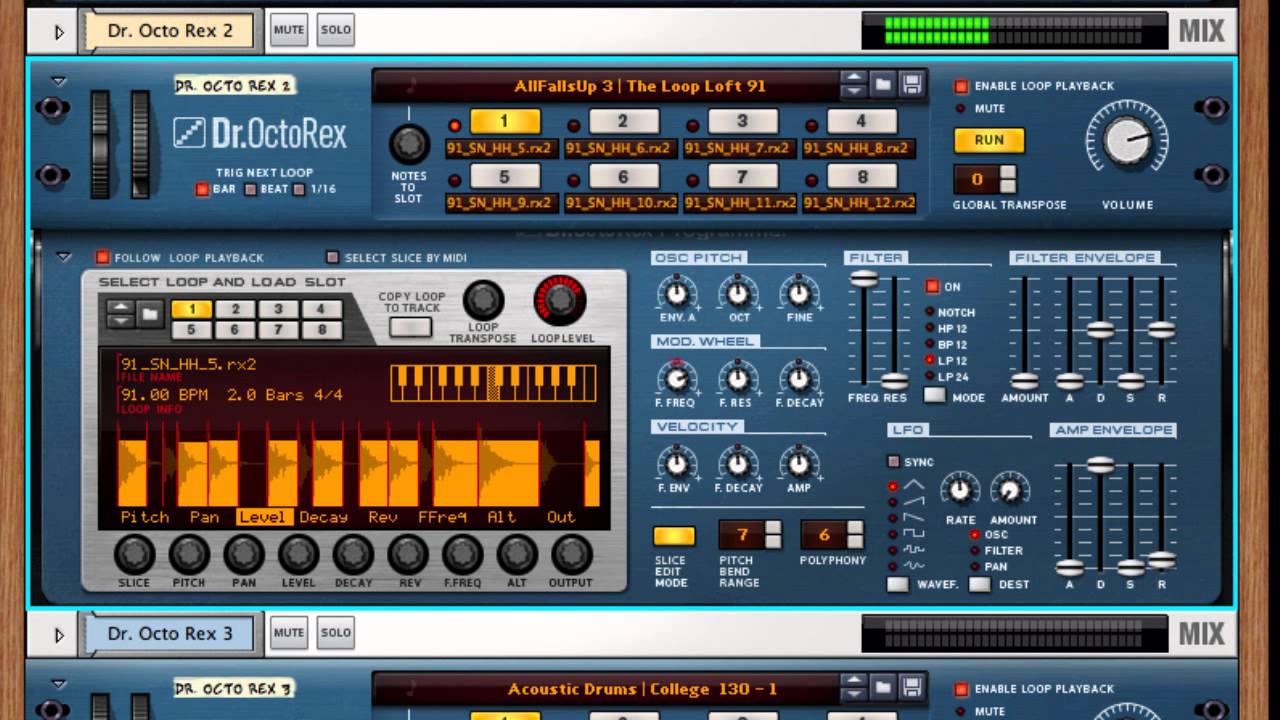
Task: Set Trig Next Loop to 1/16
Action: [298, 189]
